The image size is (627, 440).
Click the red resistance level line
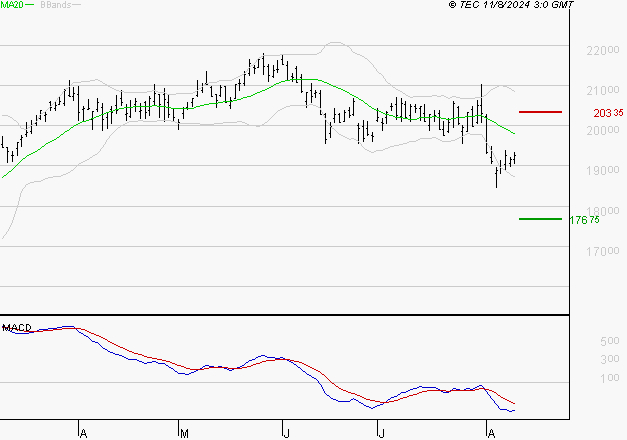[x=540, y=112]
